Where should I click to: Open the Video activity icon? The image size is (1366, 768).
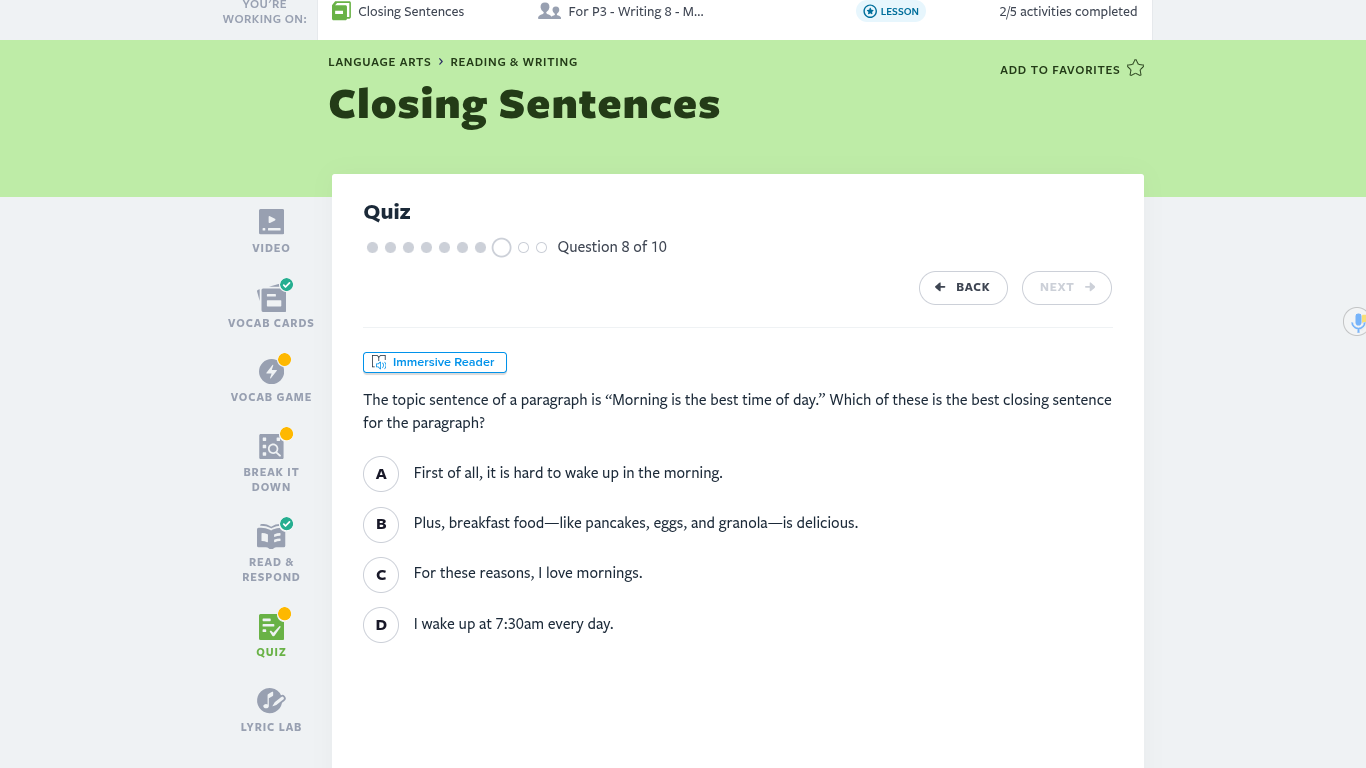point(271,222)
